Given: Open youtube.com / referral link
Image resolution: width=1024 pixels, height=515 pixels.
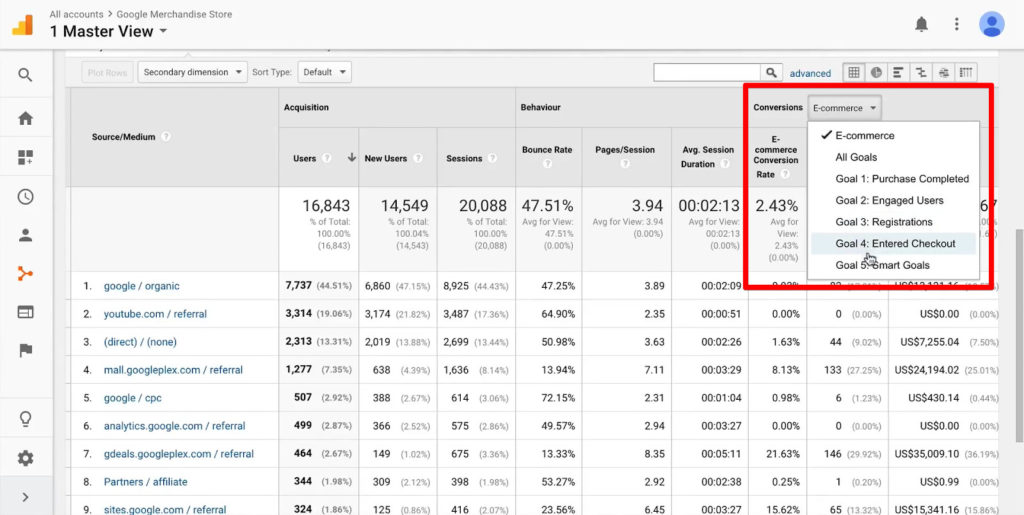Looking at the screenshot, I should tap(155, 314).
